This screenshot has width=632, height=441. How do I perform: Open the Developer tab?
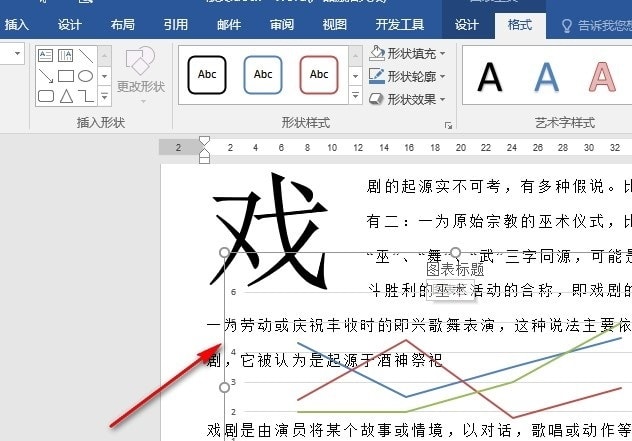399,25
